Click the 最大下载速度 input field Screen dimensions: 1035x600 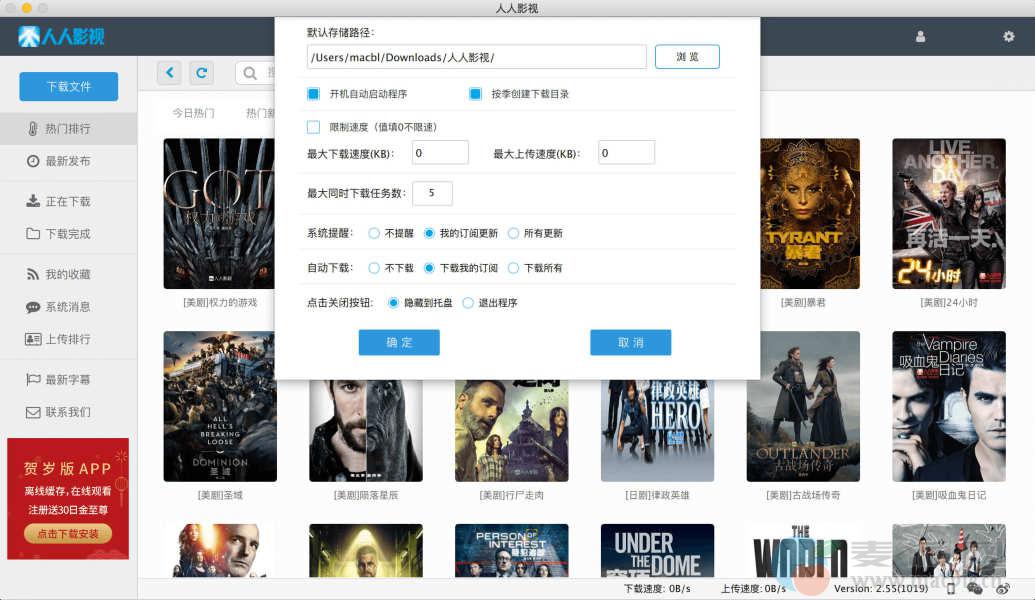pyautogui.click(x=440, y=153)
